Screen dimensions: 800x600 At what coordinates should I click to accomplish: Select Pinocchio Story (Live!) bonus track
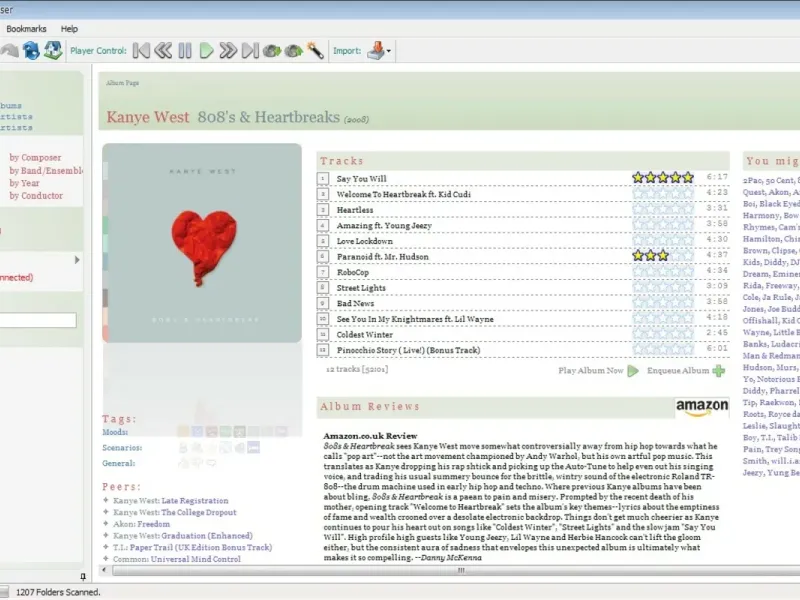(408, 351)
